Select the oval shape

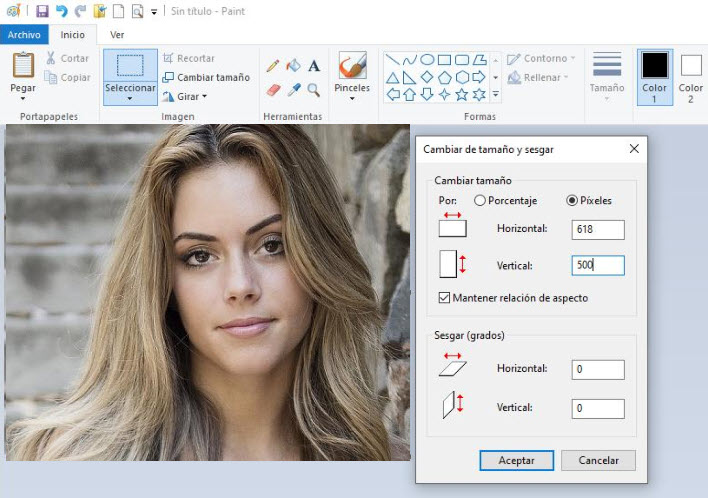[x=427, y=60]
